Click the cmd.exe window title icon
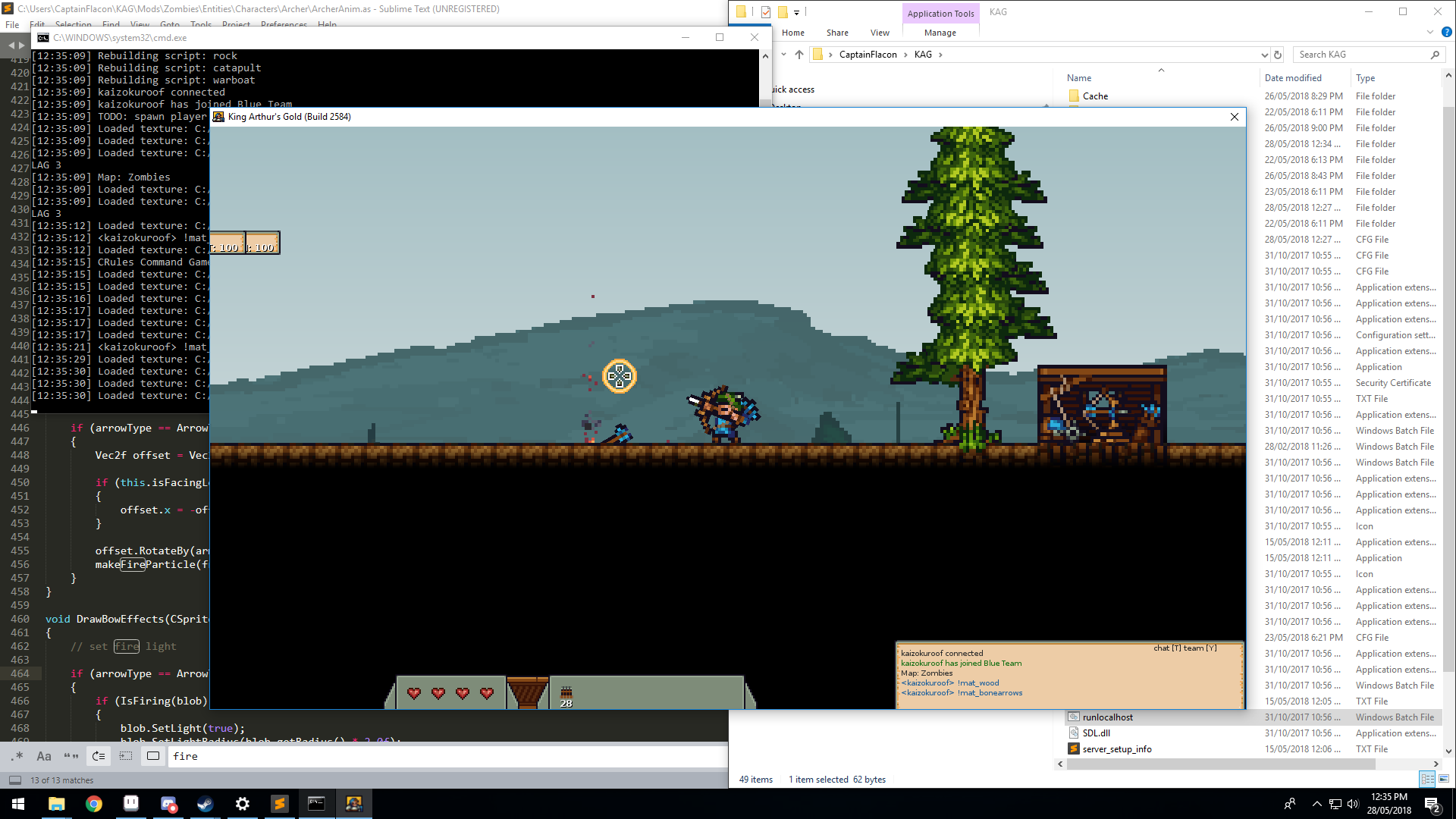 tap(43, 37)
